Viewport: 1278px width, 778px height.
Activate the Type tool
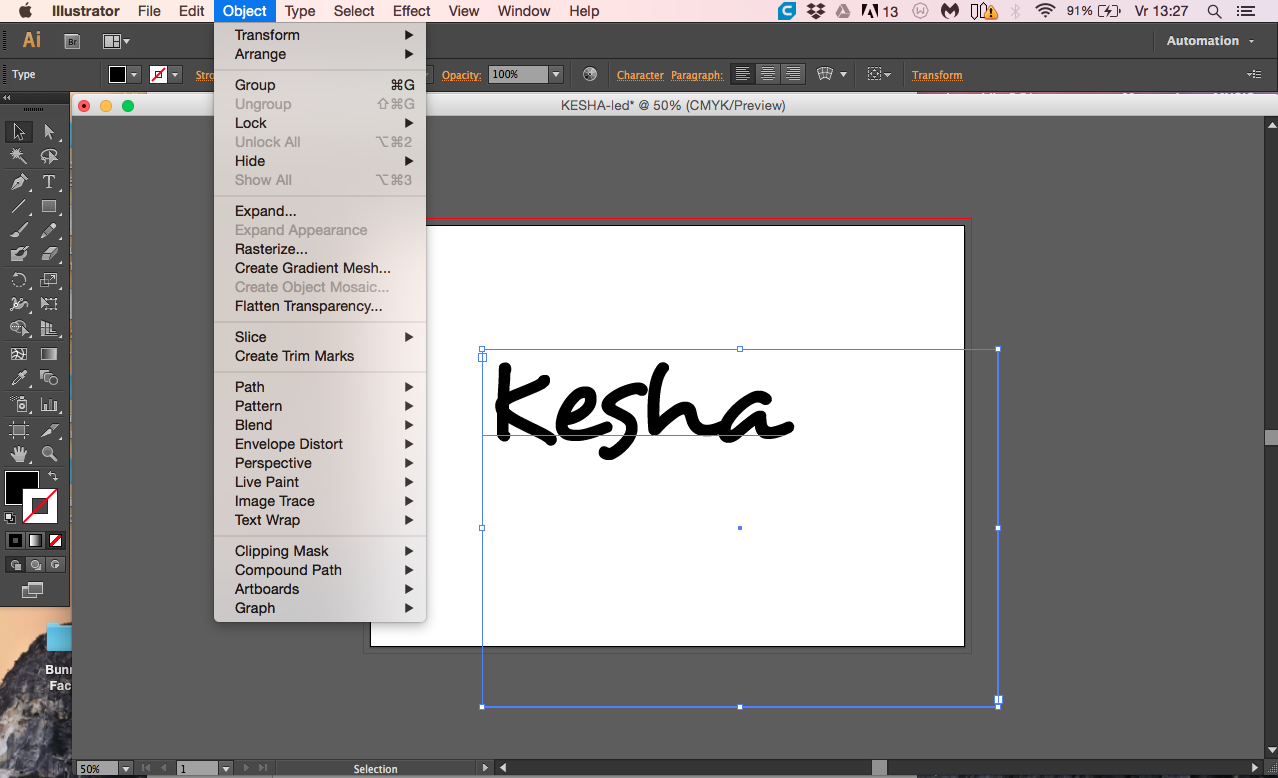(49, 182)
